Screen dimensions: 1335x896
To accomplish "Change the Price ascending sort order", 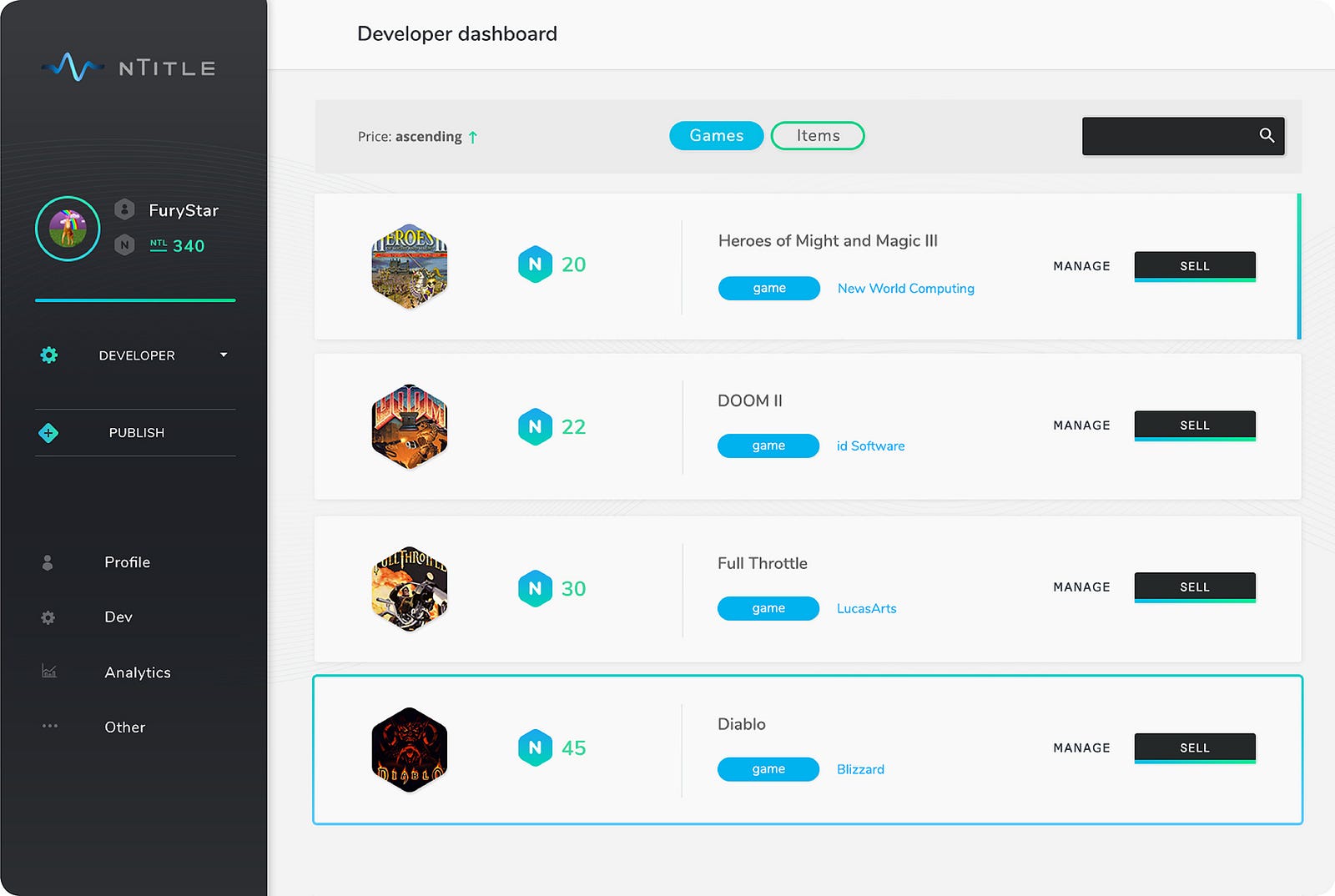I will pos(418,137).
